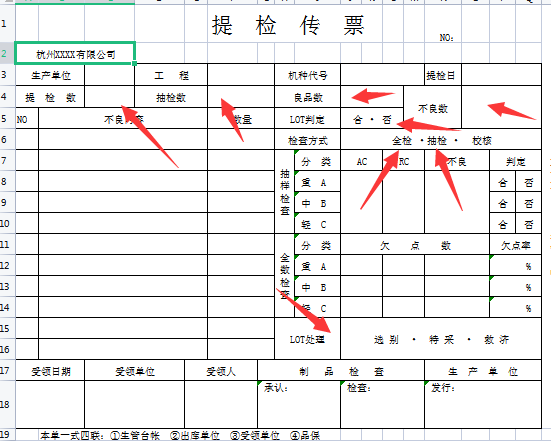The image size is (551, 441).
Task: Click the LOT处理 label cell
Action: (307, 338)
